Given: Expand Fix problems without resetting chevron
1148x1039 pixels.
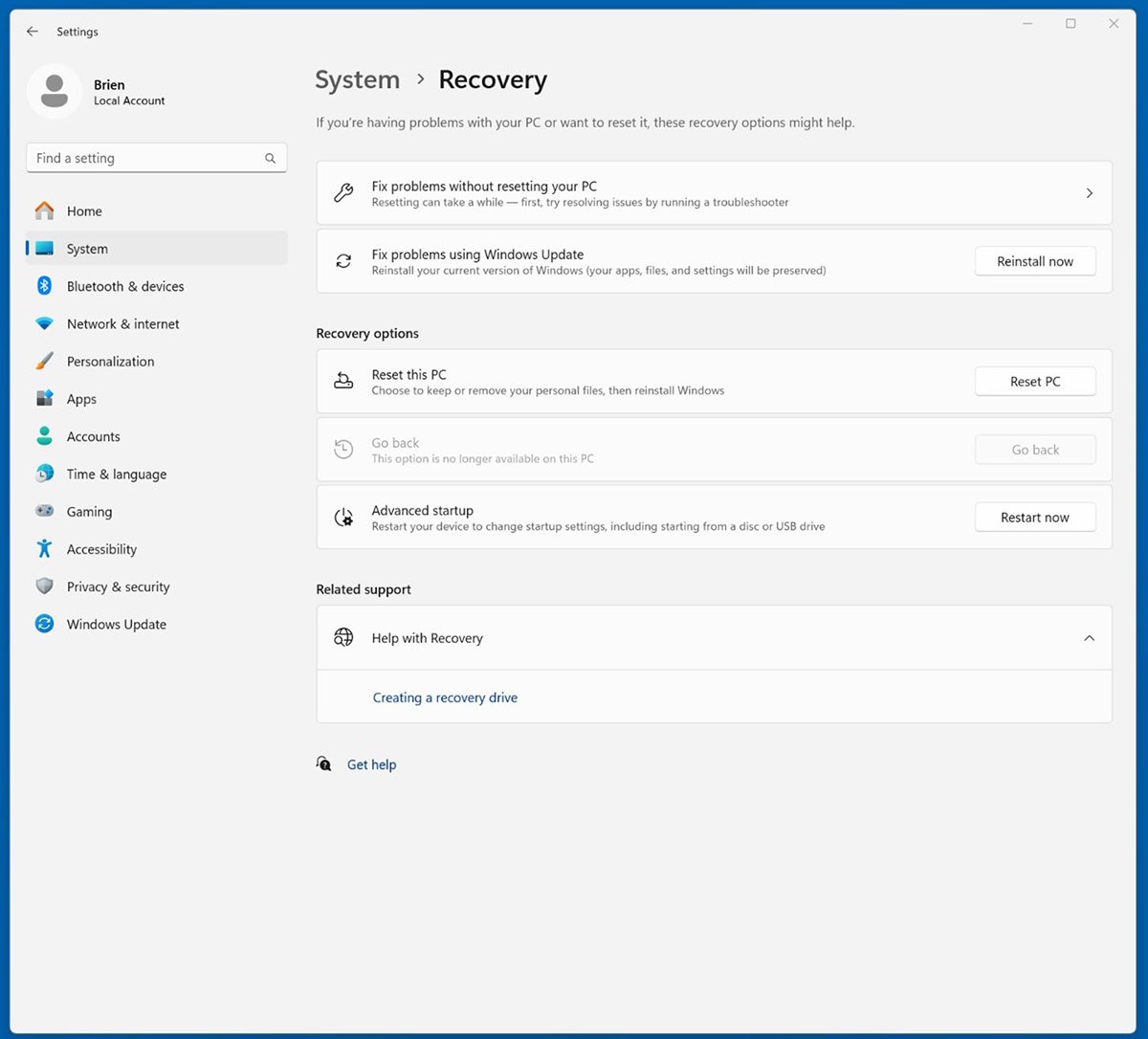Looking at the screenshot, I should [x=1089, y=193].
